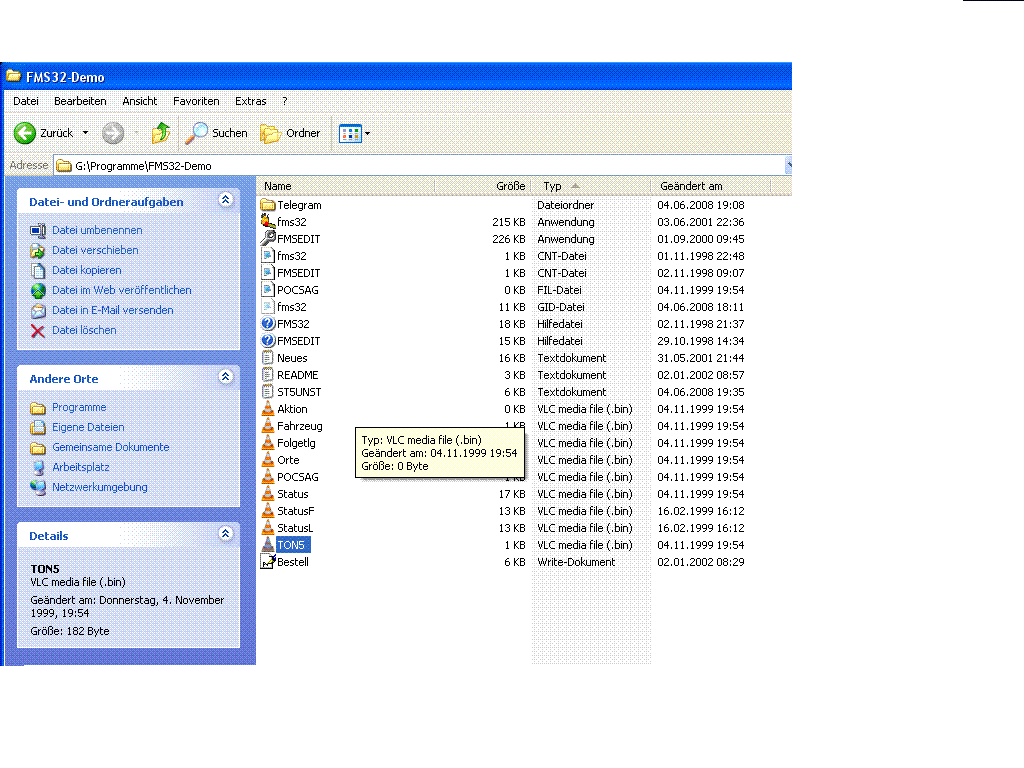Open the ? help menu
This screenshot has width=1024, height=768.
[285, 101]
